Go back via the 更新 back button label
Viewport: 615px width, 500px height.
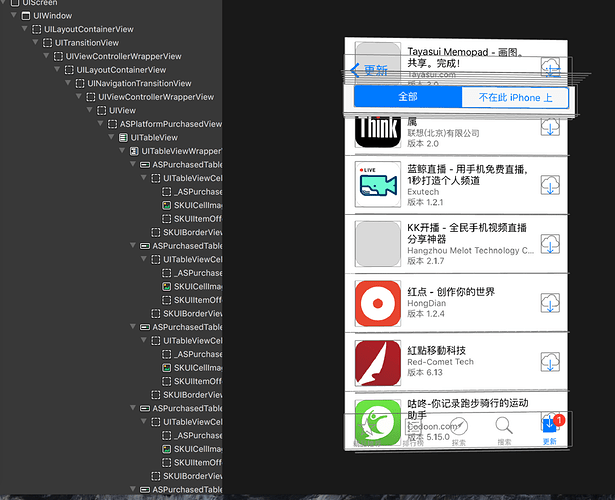pyautogui.click(x=376, y=71)
